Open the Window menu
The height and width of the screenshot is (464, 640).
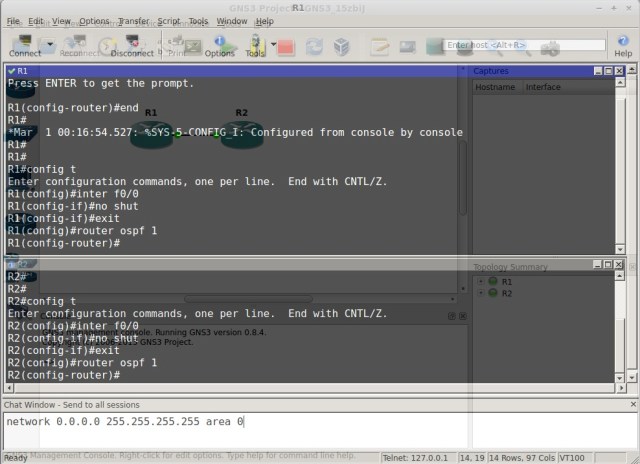tap(232, 21)
